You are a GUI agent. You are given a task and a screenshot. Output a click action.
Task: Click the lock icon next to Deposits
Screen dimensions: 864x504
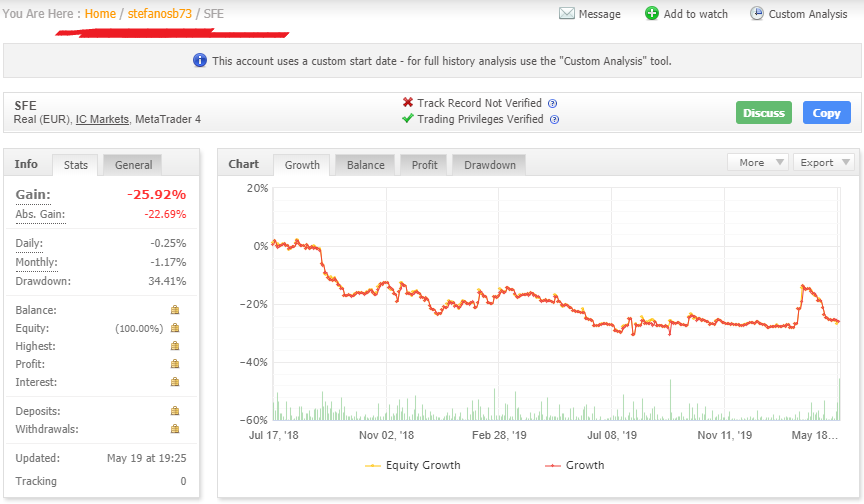(175, 411)
